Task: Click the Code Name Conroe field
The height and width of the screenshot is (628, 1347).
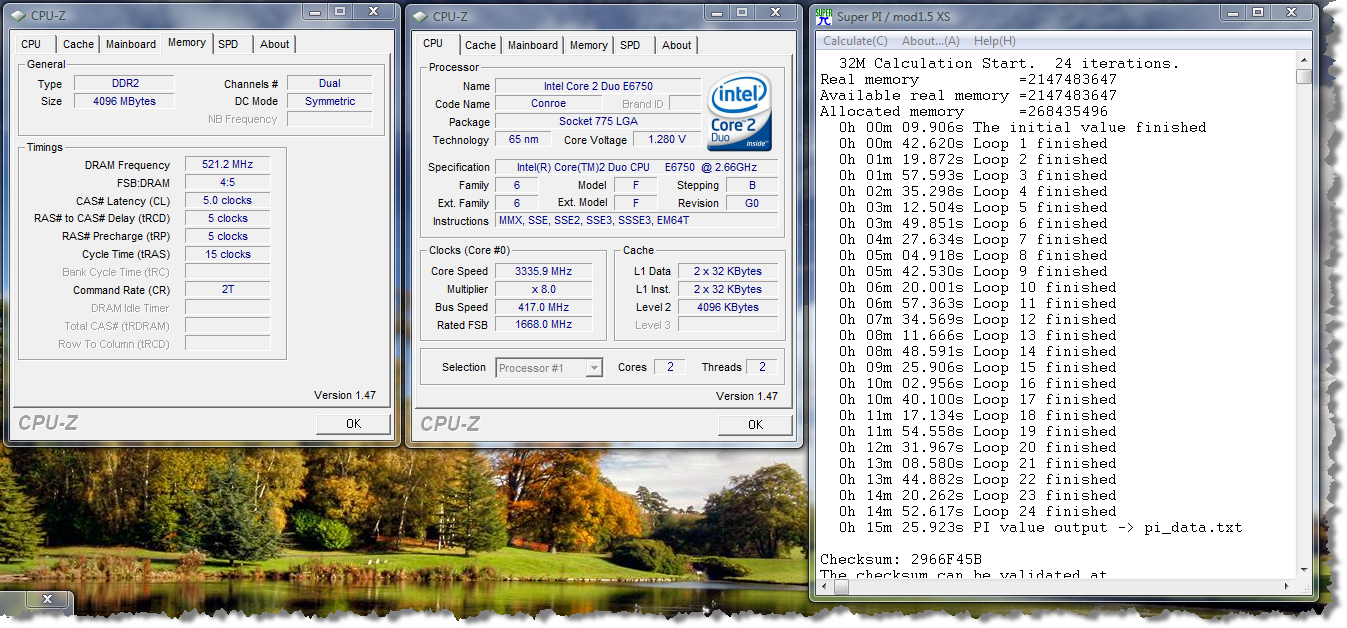Action: 549,104
